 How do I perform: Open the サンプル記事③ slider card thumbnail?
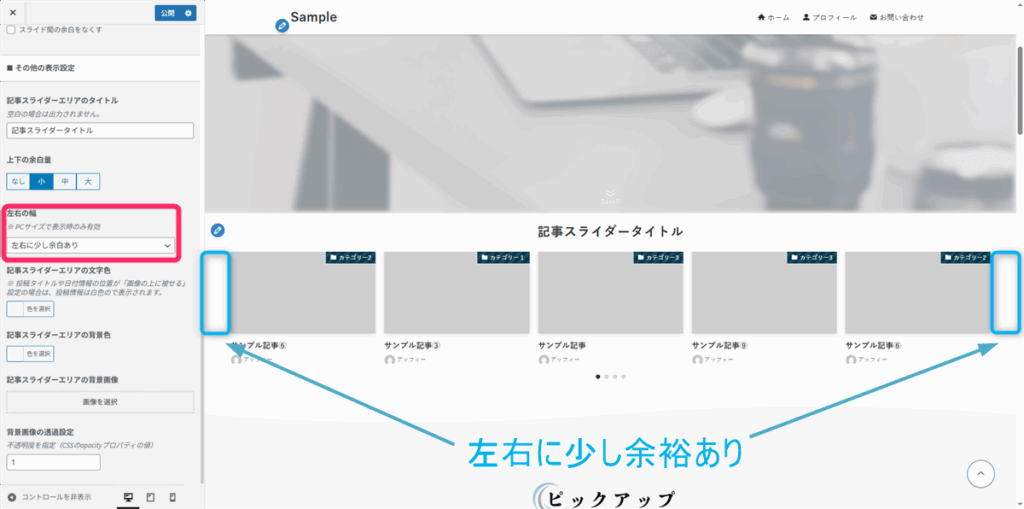pos(456,293)
